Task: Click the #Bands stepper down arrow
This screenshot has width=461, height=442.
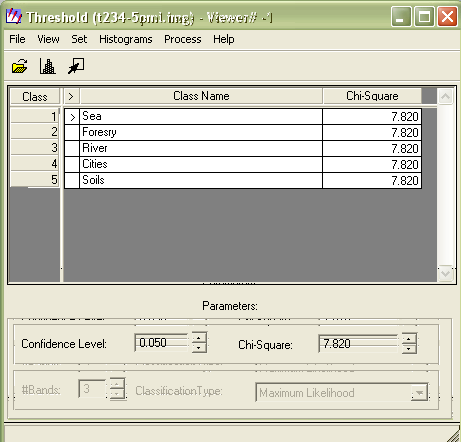Action: tap(117, 394)
